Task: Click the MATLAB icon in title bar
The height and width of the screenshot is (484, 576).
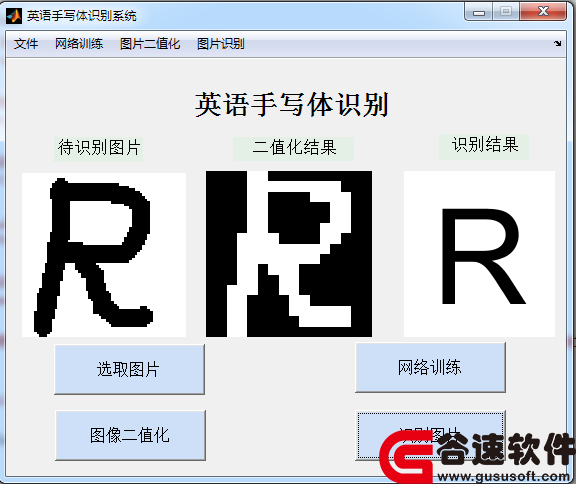Action: (x=14, y=15)
